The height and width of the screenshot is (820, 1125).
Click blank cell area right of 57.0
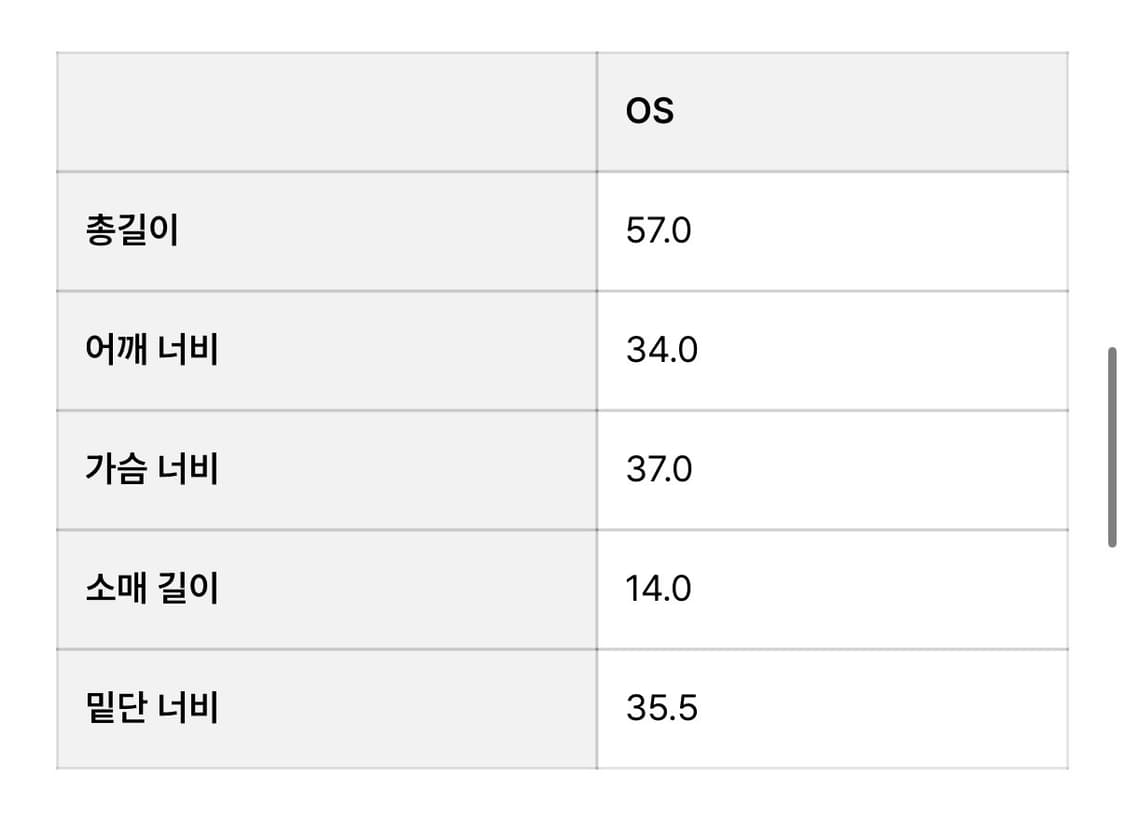tap(880, 232)
